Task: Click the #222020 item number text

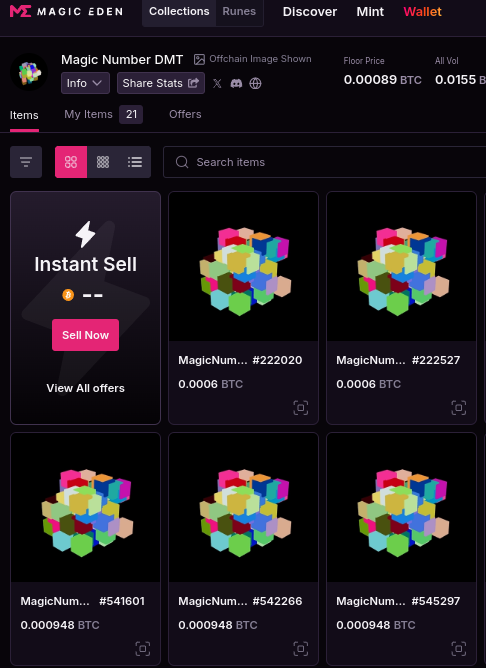Action: point(277,360)
